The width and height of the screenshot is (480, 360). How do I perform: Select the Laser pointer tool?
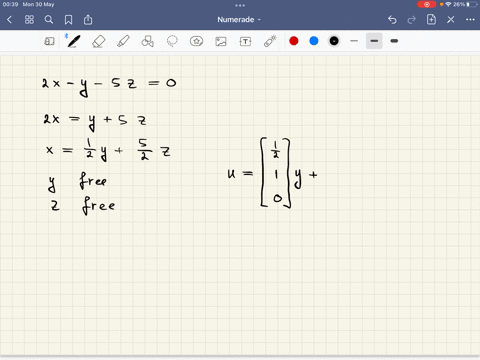[x=270, y=41]
